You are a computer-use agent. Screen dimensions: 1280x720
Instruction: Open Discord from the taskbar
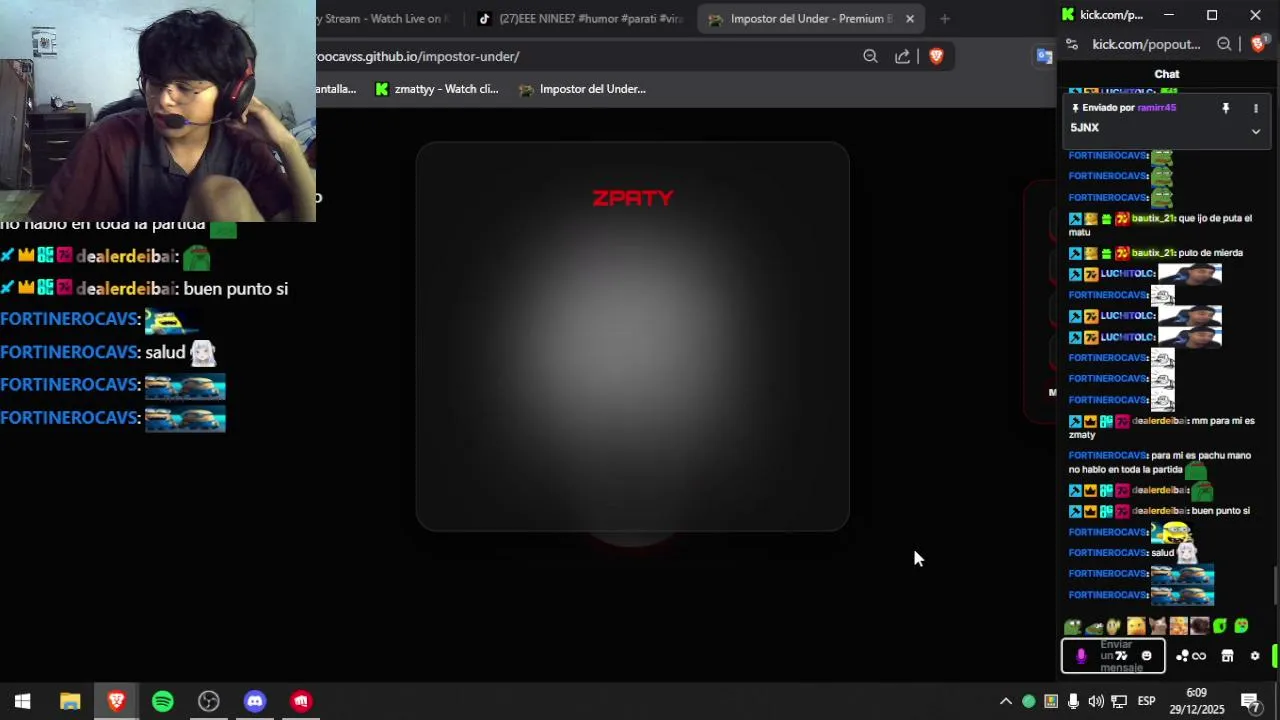pyautogui.click(x=255, y=701)
